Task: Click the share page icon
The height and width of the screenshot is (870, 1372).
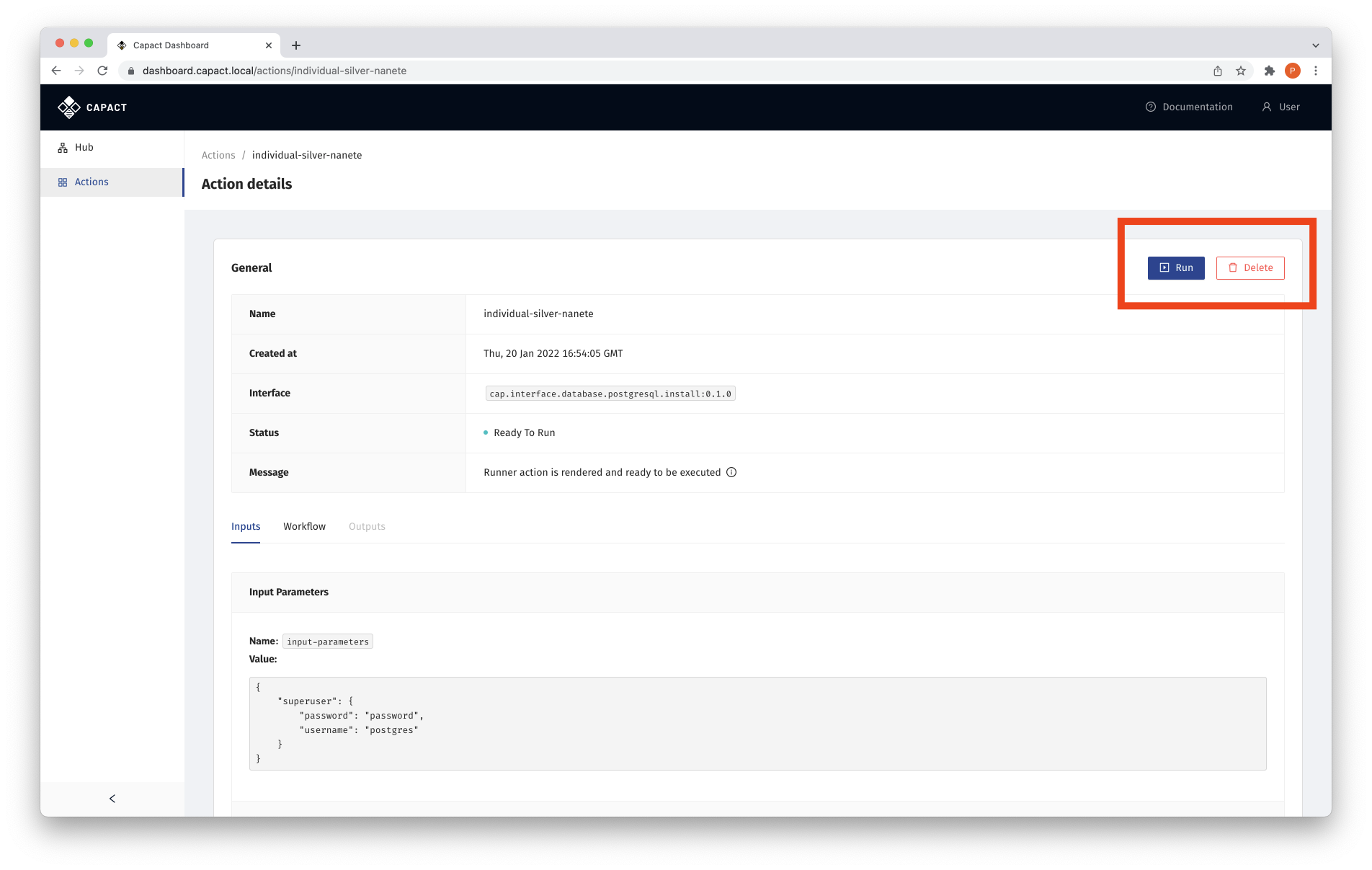Action: click(1218, 71)
